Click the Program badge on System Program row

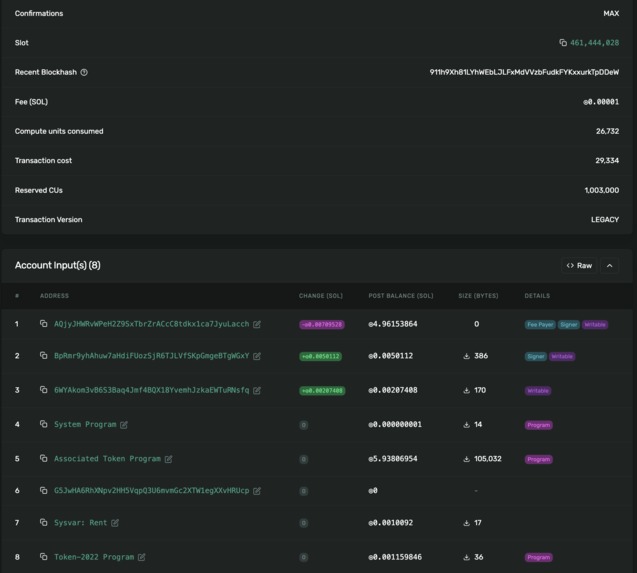click(x=538, y=425)
